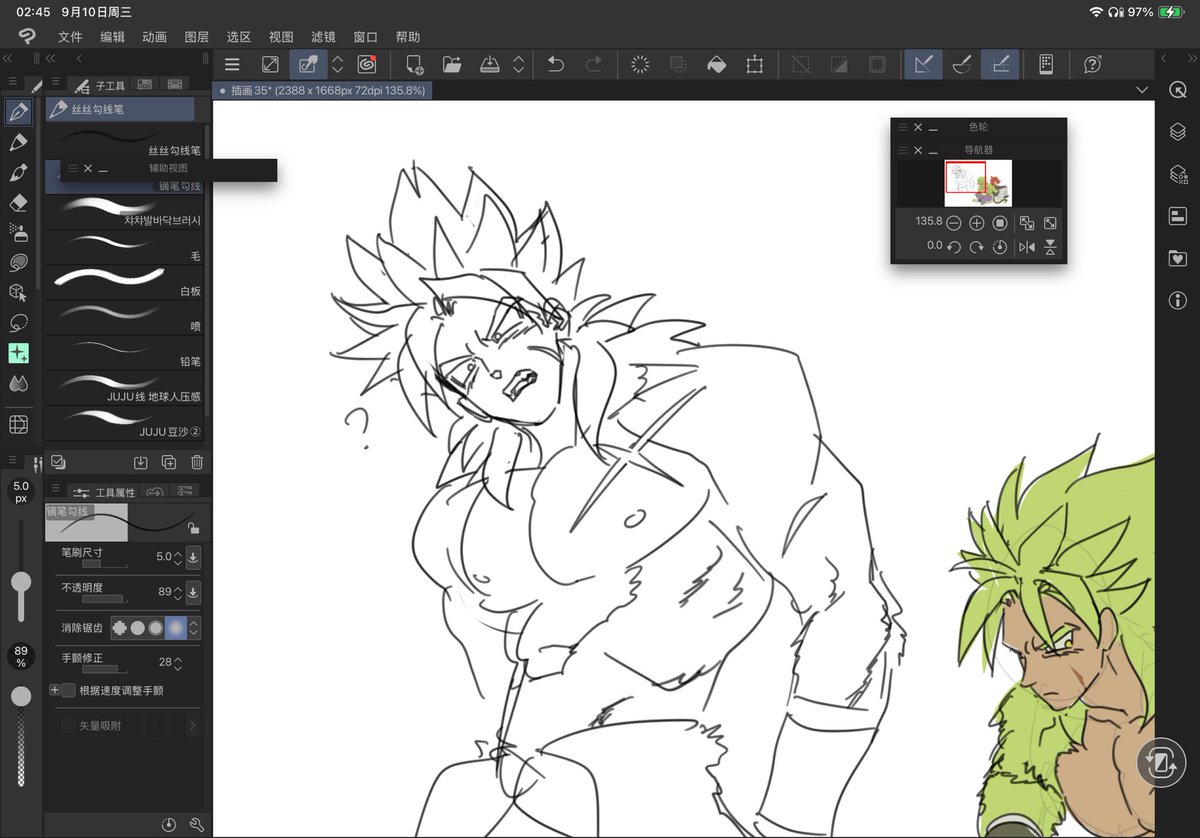Open the brush size dynamics dropdown
Screen dimensions: 1200x838
(193, 557)
